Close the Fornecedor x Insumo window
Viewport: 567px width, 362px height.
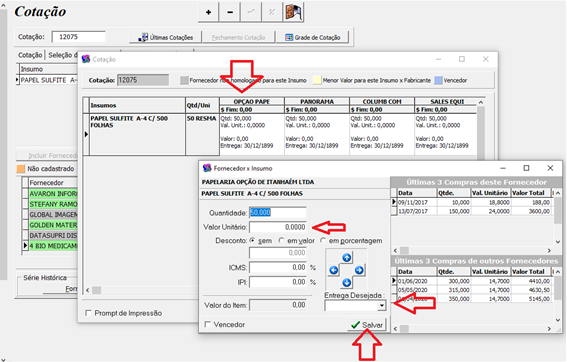tap(550, 168)
